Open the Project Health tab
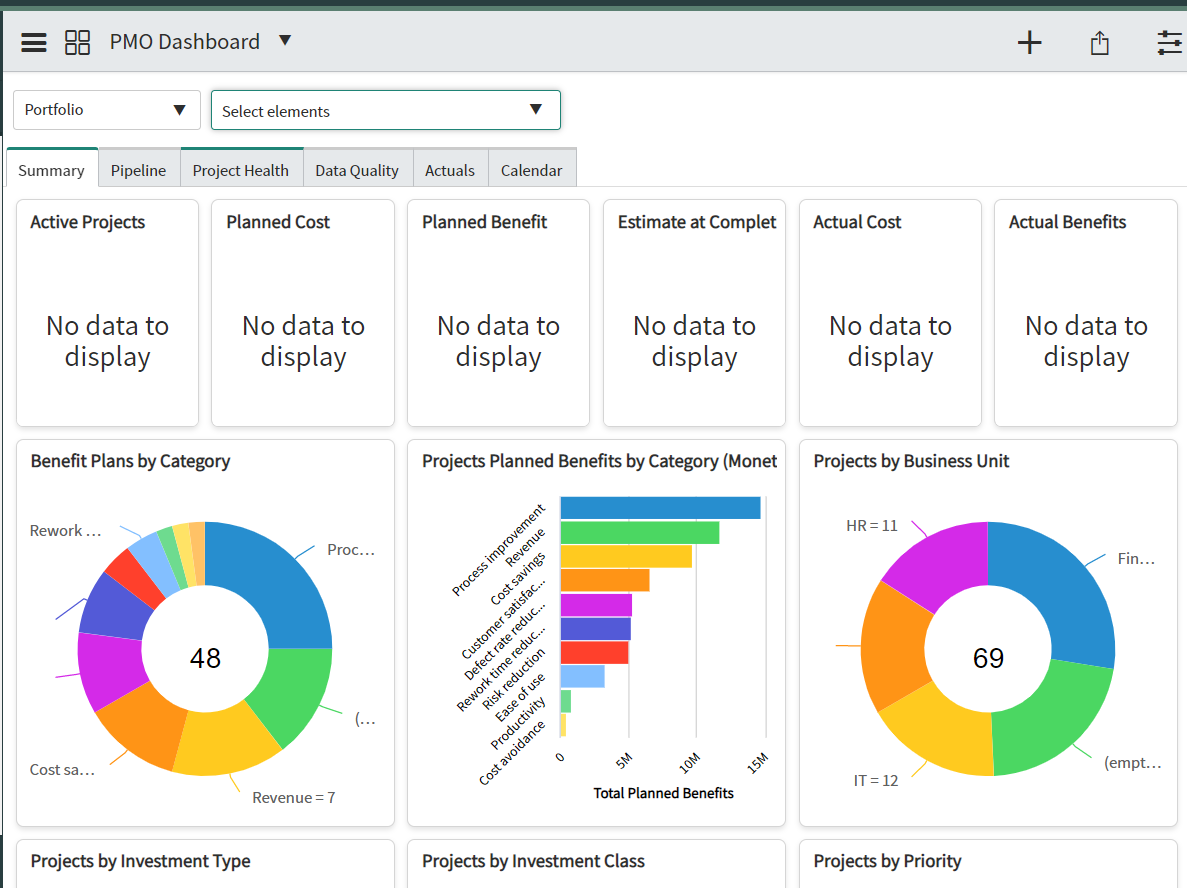The width and height of the screenshot is (1187, 888). tap(241, 169)
